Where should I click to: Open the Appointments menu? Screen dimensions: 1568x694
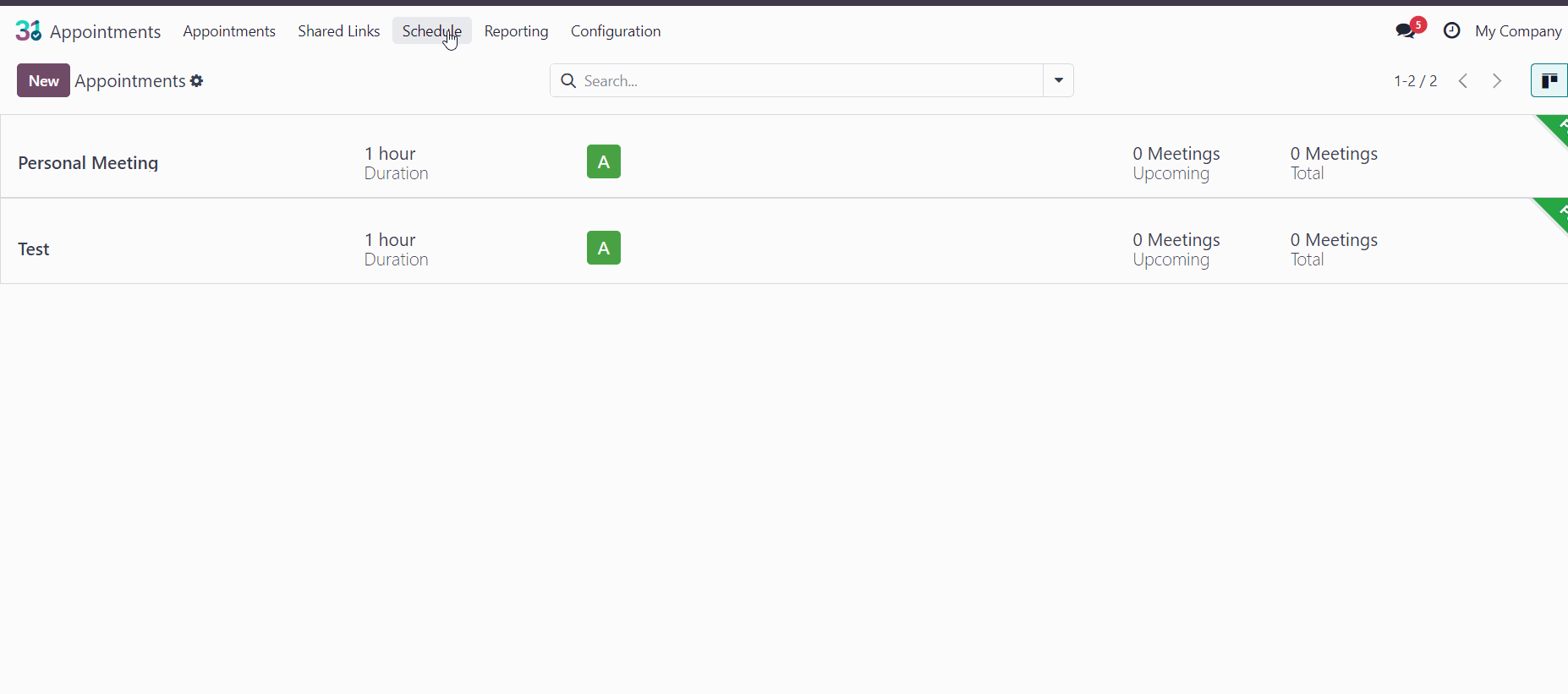pos(229,31)
